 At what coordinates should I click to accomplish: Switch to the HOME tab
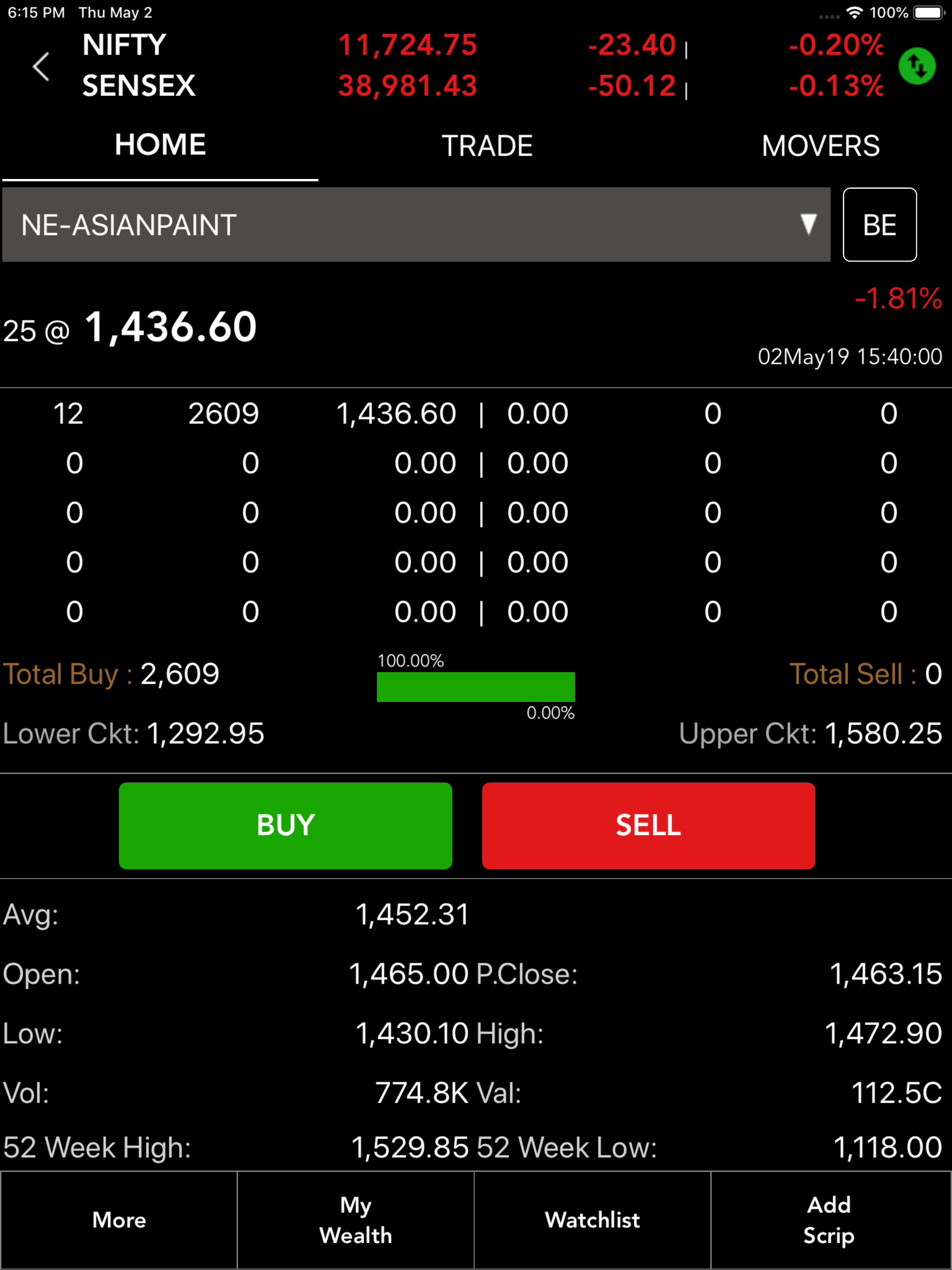click(x=160, y=145)
